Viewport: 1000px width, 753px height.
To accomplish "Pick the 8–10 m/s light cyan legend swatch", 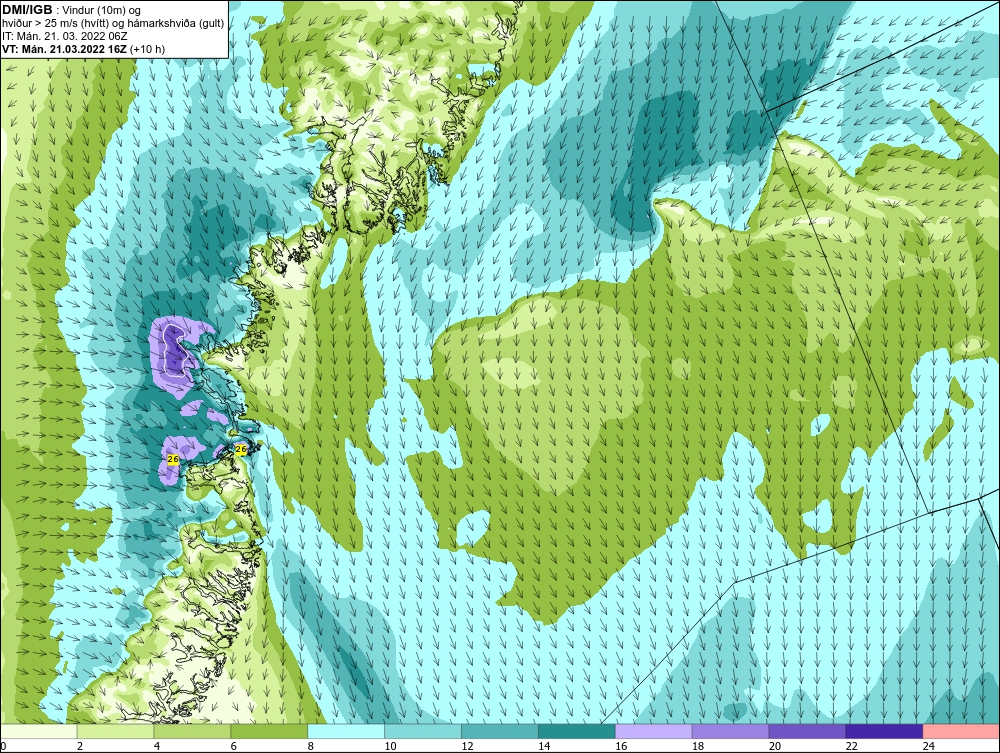I will click(x=346, y=731).
